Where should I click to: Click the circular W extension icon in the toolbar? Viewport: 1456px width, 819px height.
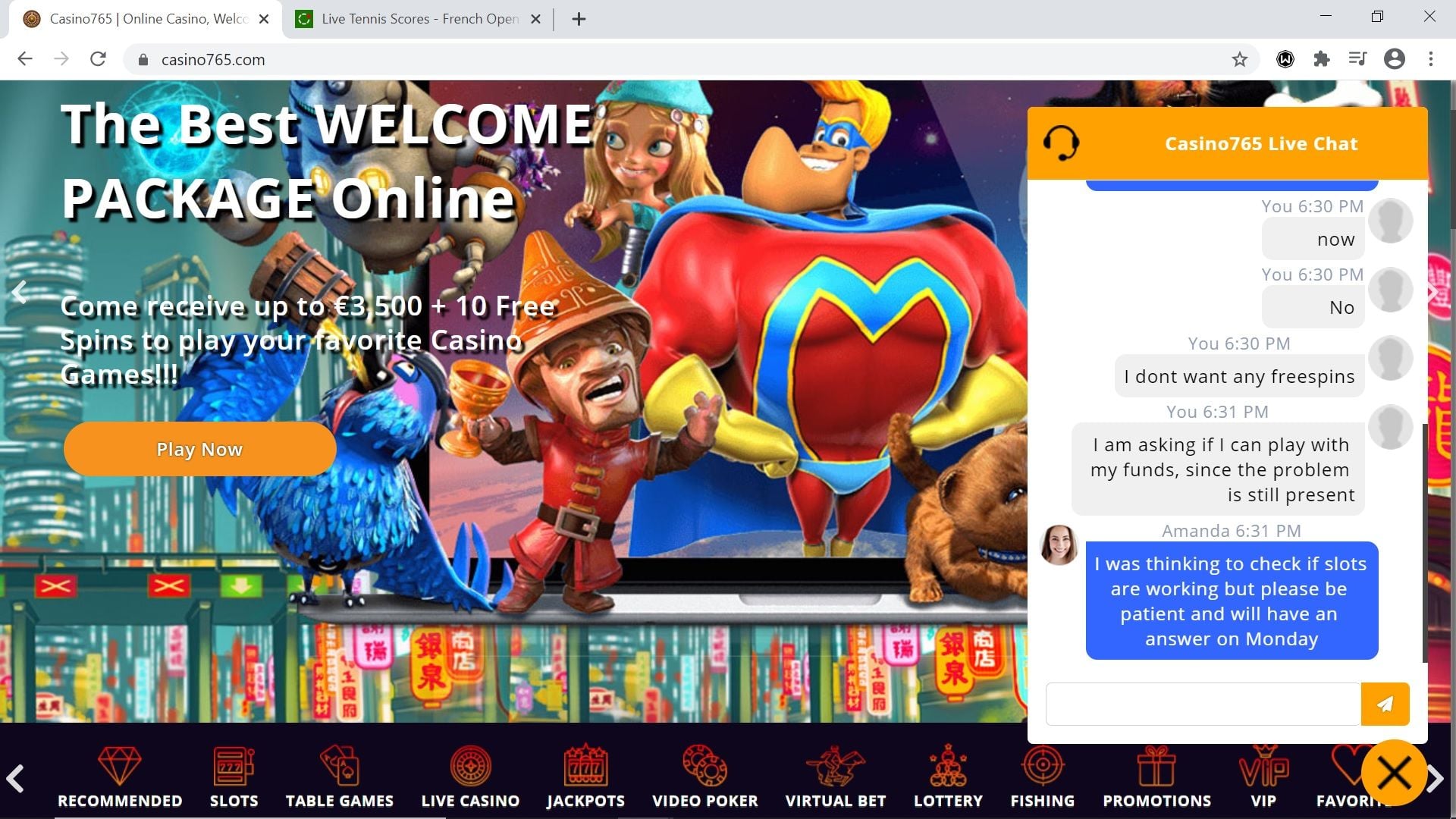pos(1285,59)
